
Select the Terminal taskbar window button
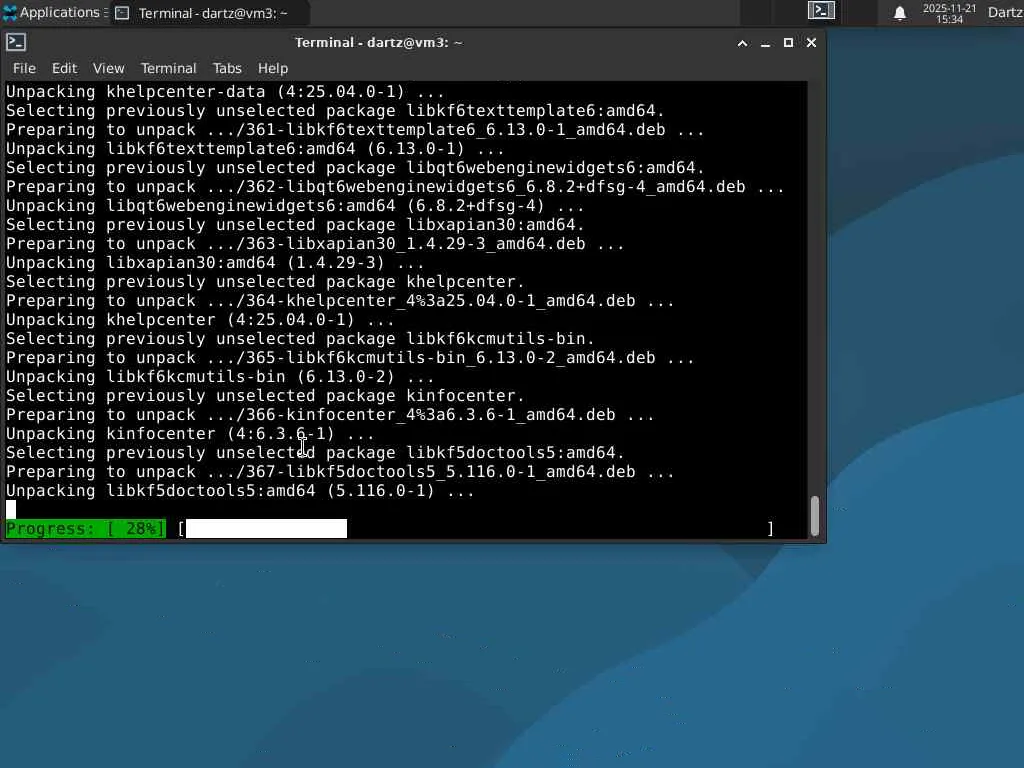pos(208,13)
